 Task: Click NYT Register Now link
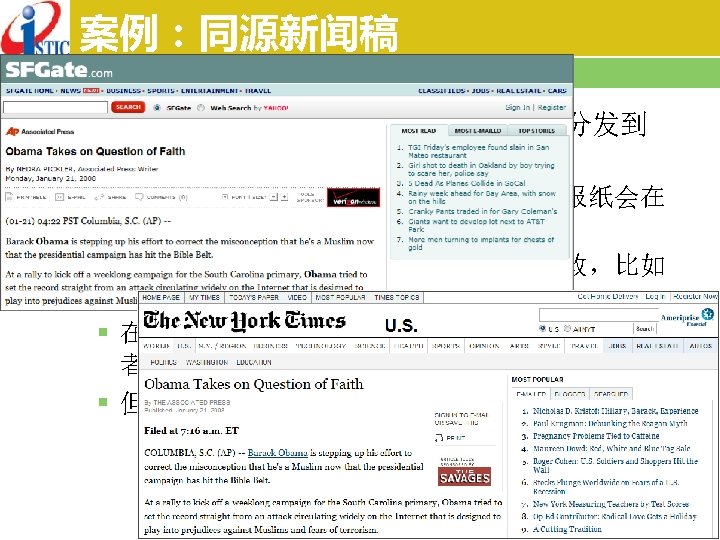pos(695,297)
